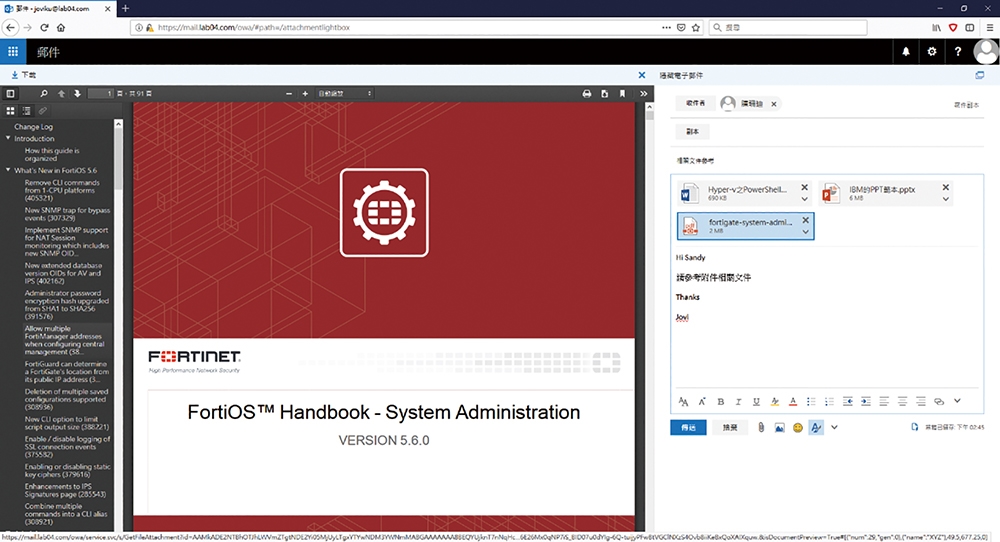The height and width of the screenshot is (542, 1000).
Task: Open Change Log outline entry
Action: 34,127
